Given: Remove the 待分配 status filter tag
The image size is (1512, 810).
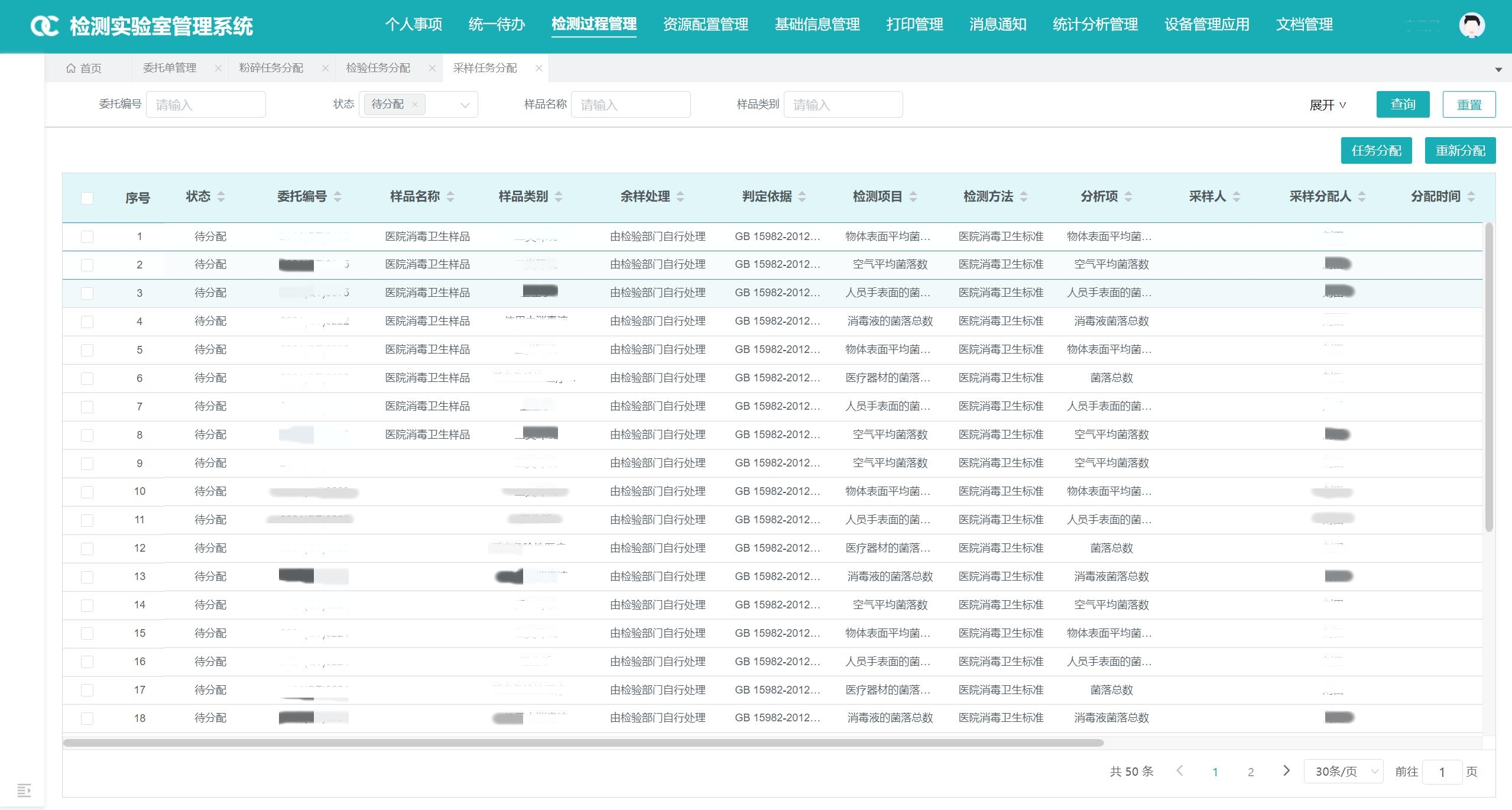Looking at the screenshot, I should [x=415, y=105].
